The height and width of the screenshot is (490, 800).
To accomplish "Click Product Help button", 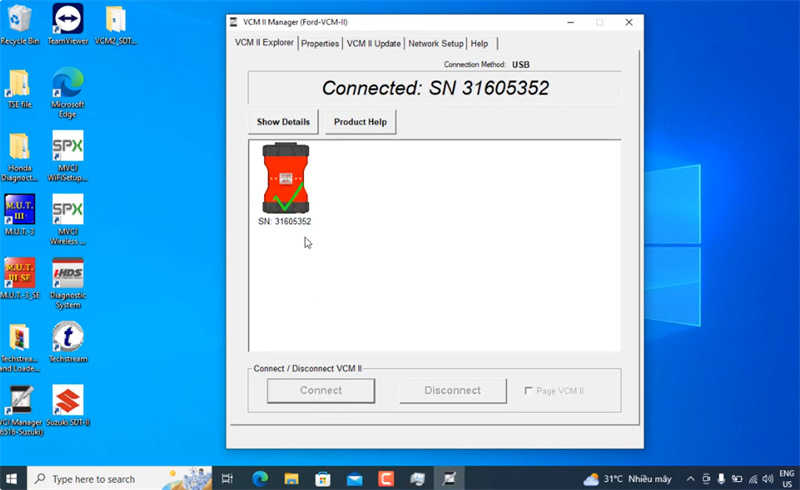I will [x=360, y=122].
